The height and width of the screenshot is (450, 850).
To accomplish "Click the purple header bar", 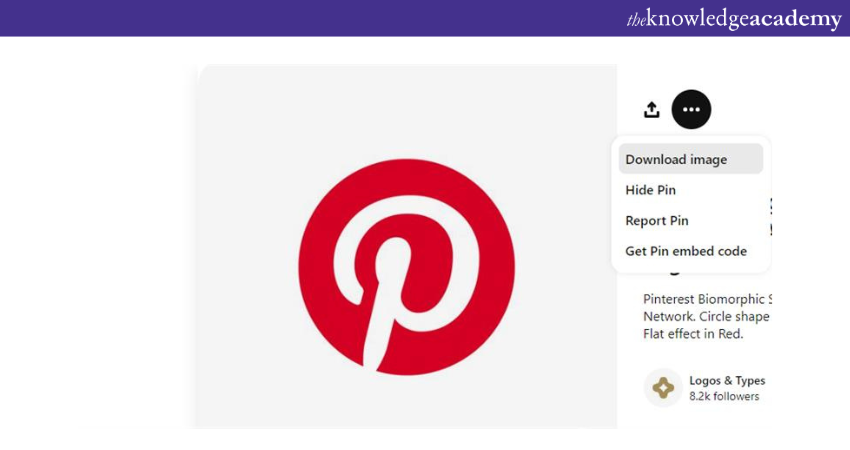I will pos(300,18).
